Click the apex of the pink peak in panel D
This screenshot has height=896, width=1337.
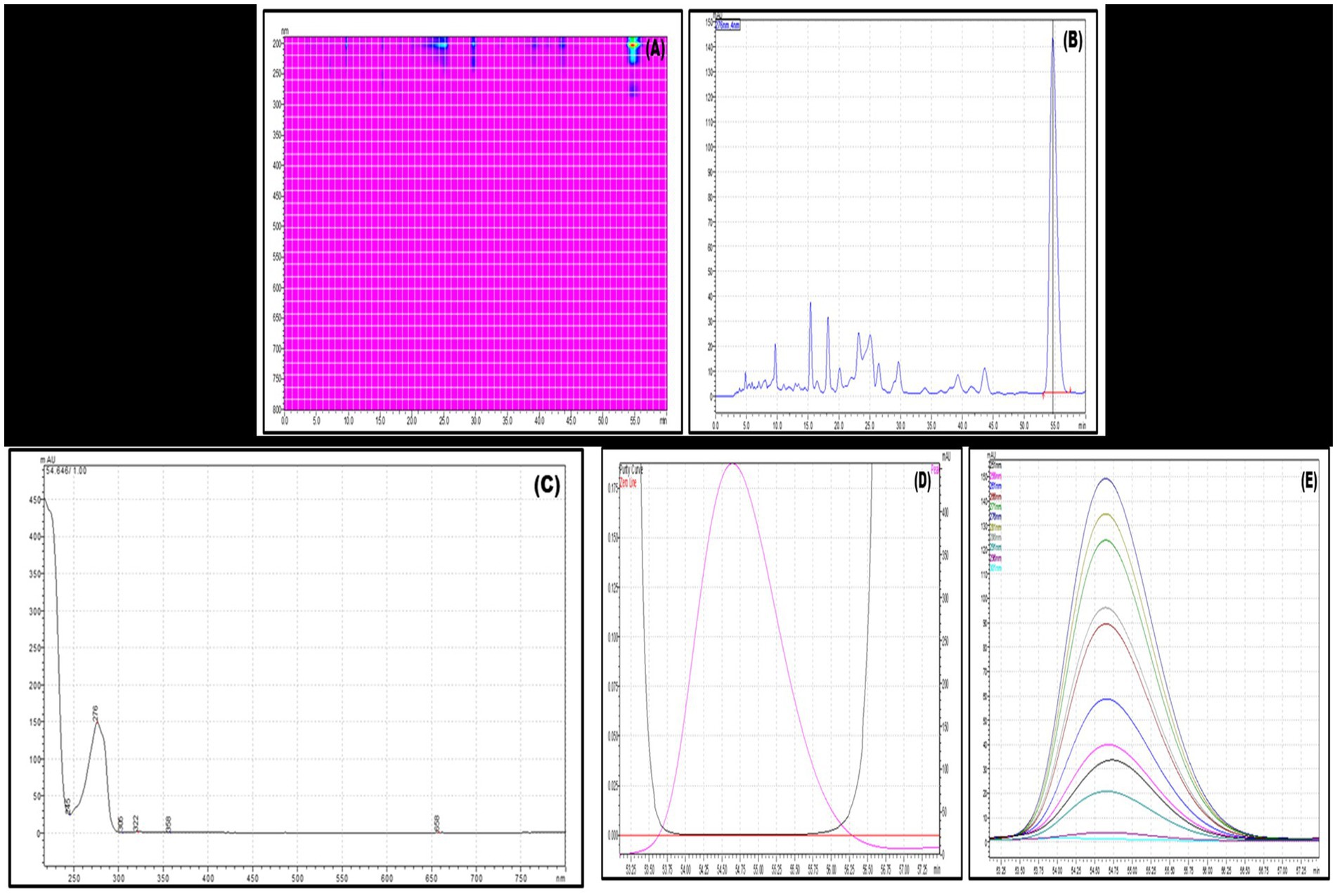(x=732, y=465)
